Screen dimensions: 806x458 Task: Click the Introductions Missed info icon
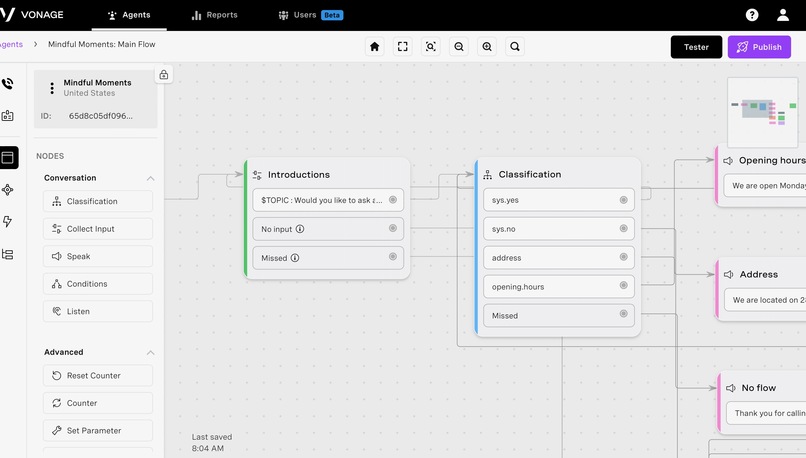295,258
